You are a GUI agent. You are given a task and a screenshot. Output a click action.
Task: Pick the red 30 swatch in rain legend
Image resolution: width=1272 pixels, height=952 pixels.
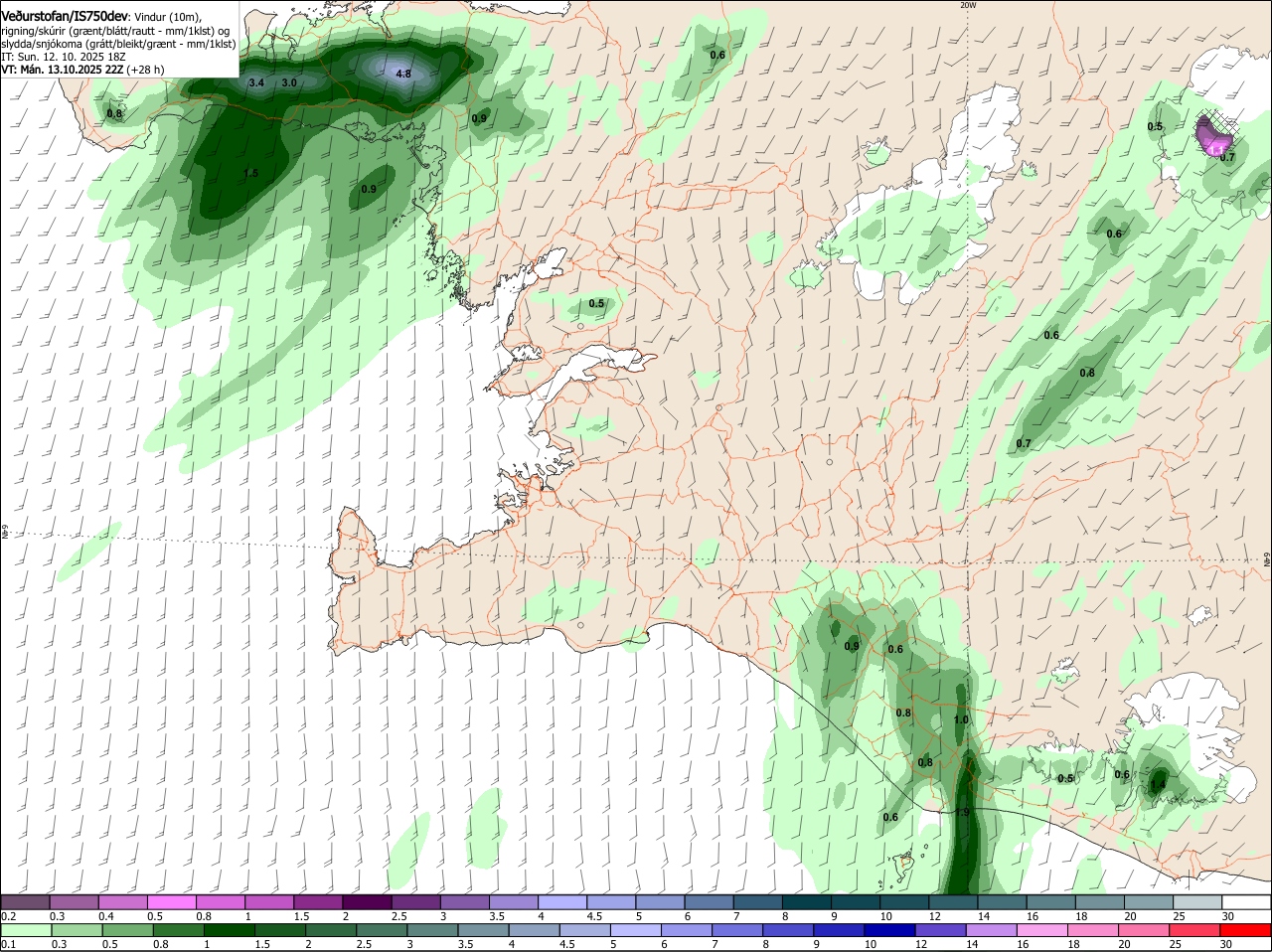[1246, 930]
